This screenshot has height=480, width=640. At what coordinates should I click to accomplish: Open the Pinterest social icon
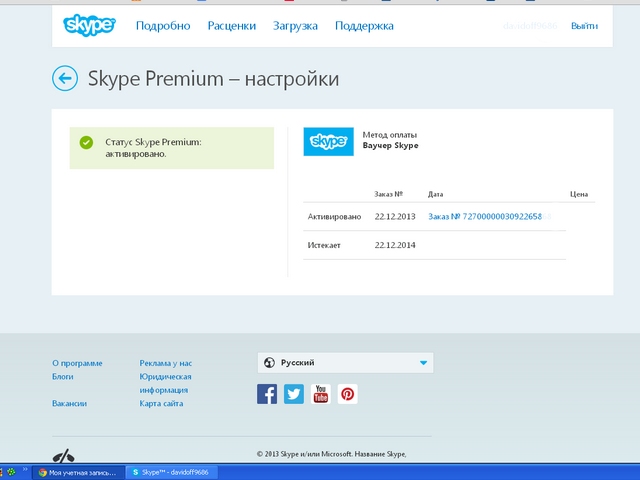click(347, 393)
